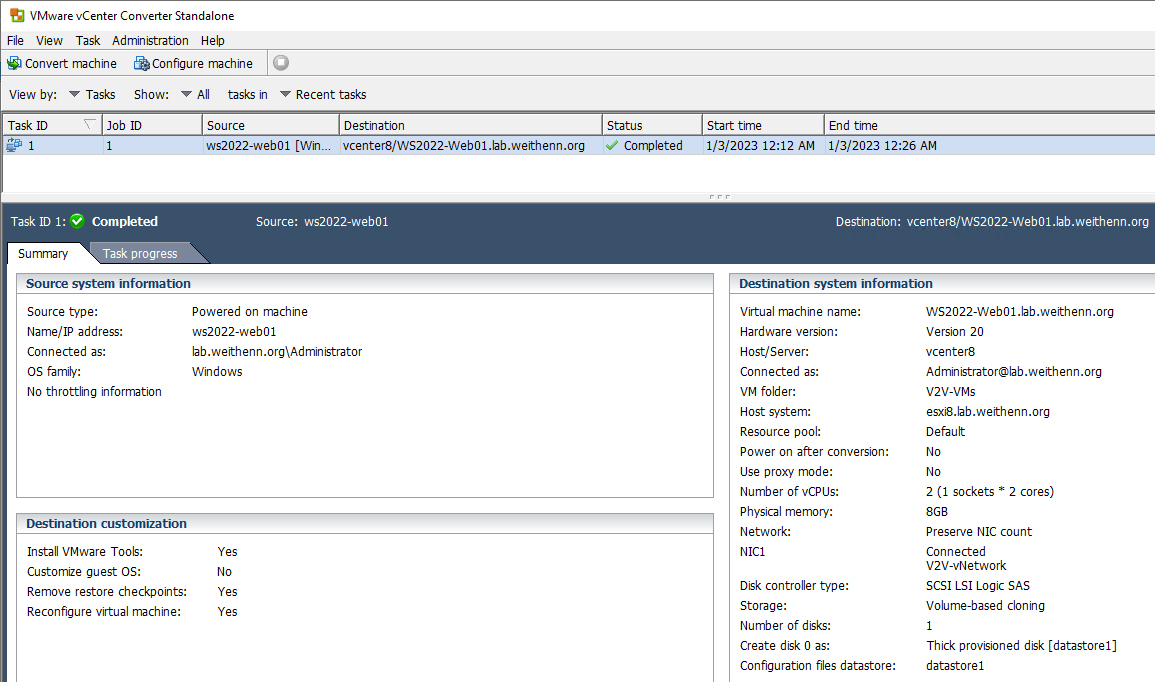
Task: Open the Administration menu
Action: pos(150,41)
